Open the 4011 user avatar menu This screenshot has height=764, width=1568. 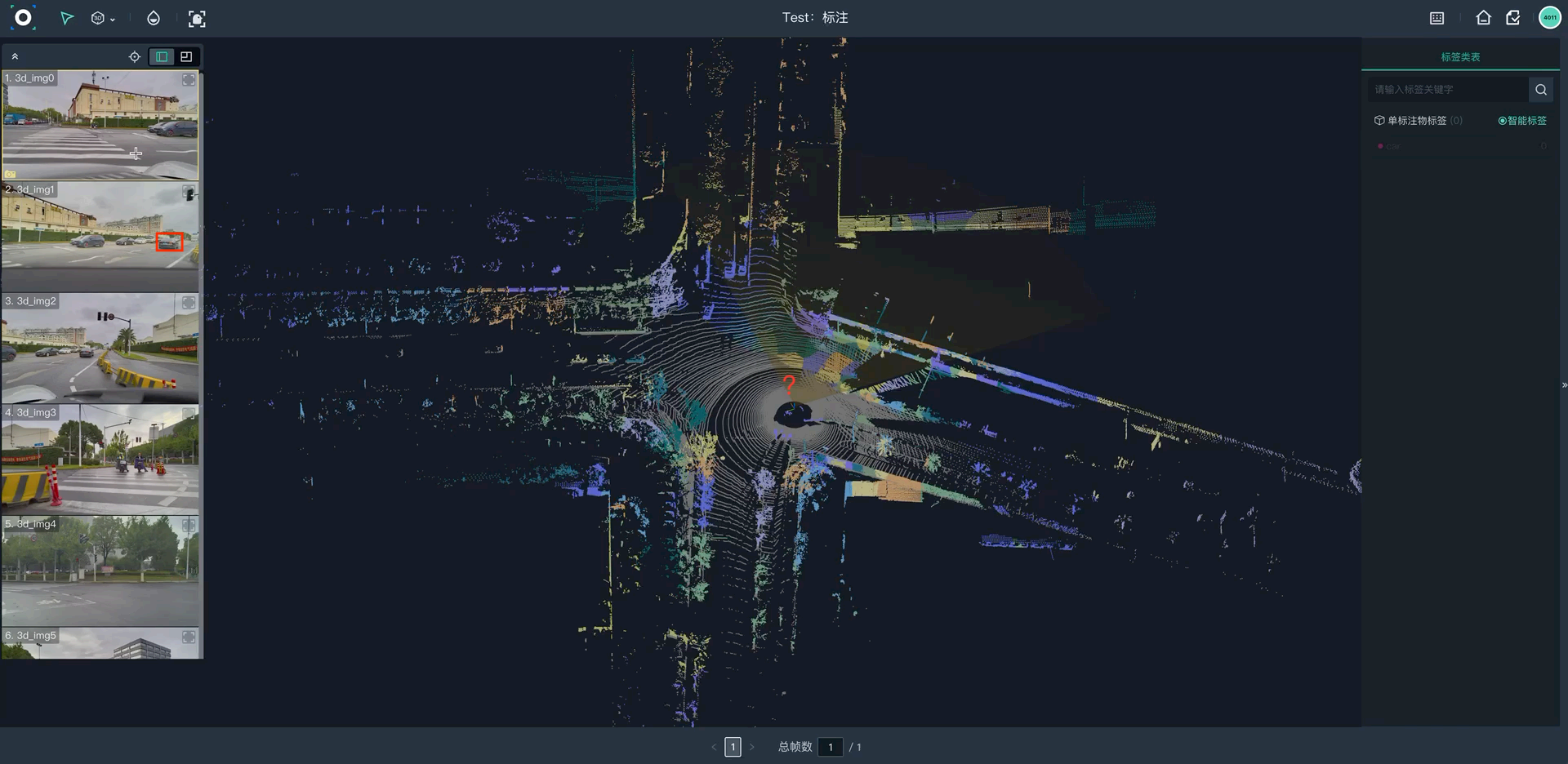point(1549,18)
